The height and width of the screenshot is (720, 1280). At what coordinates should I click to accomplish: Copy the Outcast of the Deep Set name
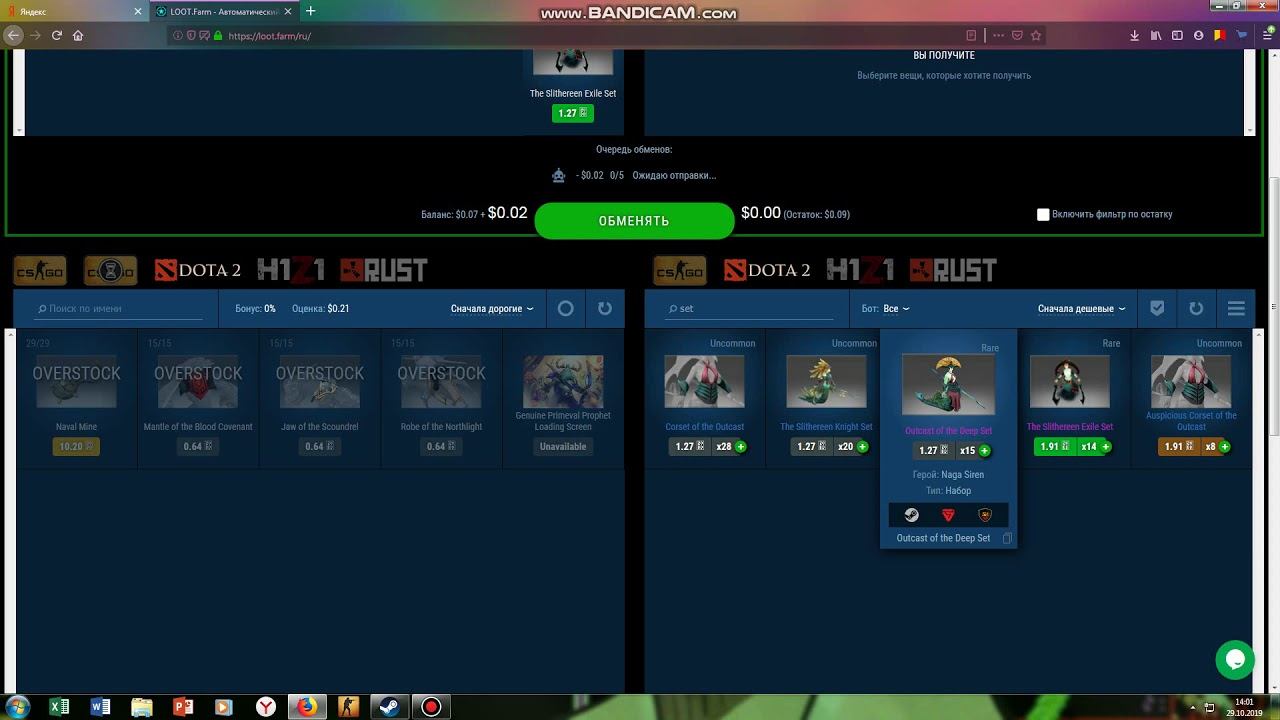click(1007, 538)
